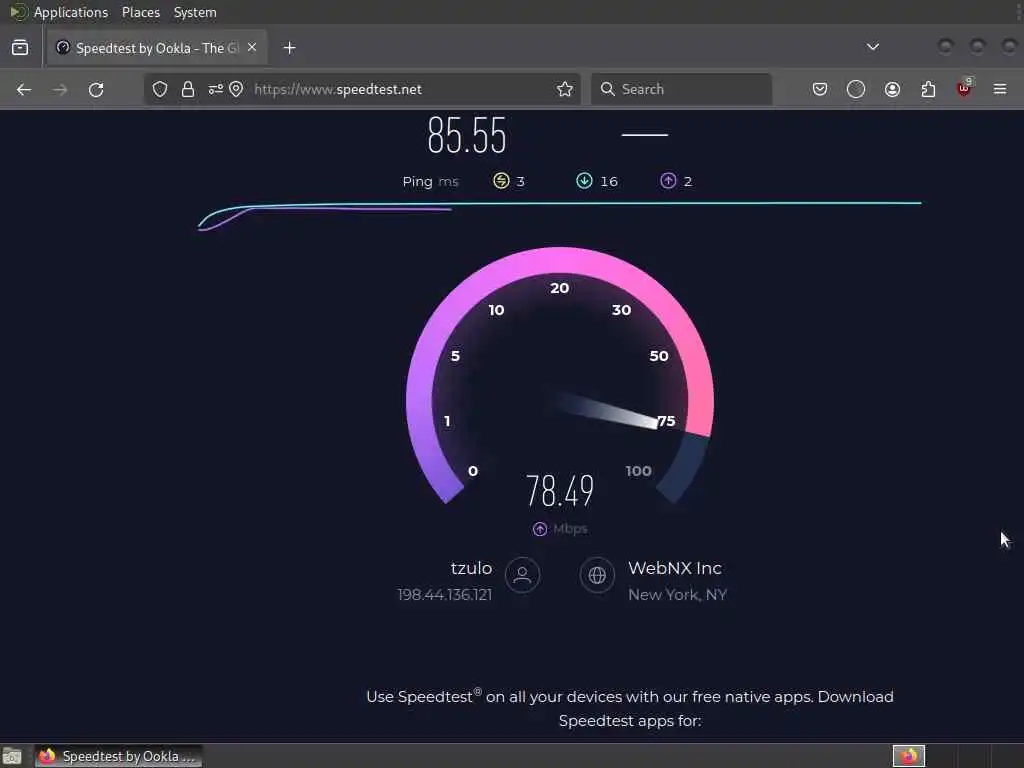The width and height of the screenshot is (1024, 768).
Task: Open a new browser tab
Action: [289, 48]
